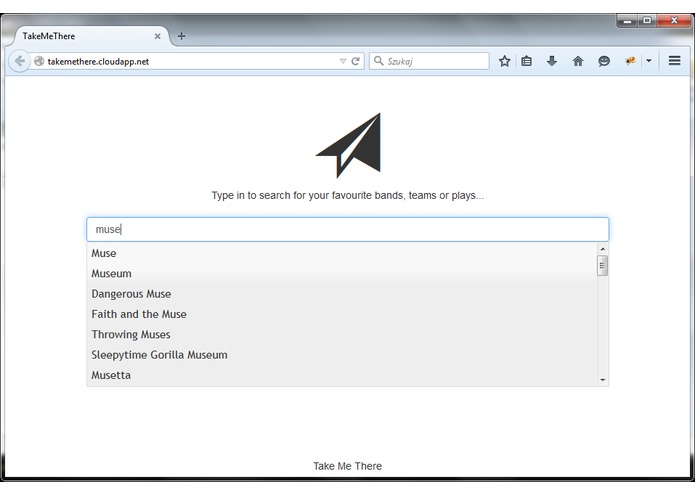Choose the "Muse" suggestion
Image resolution: width=695 pixels, height=494 pixels.
342,253
